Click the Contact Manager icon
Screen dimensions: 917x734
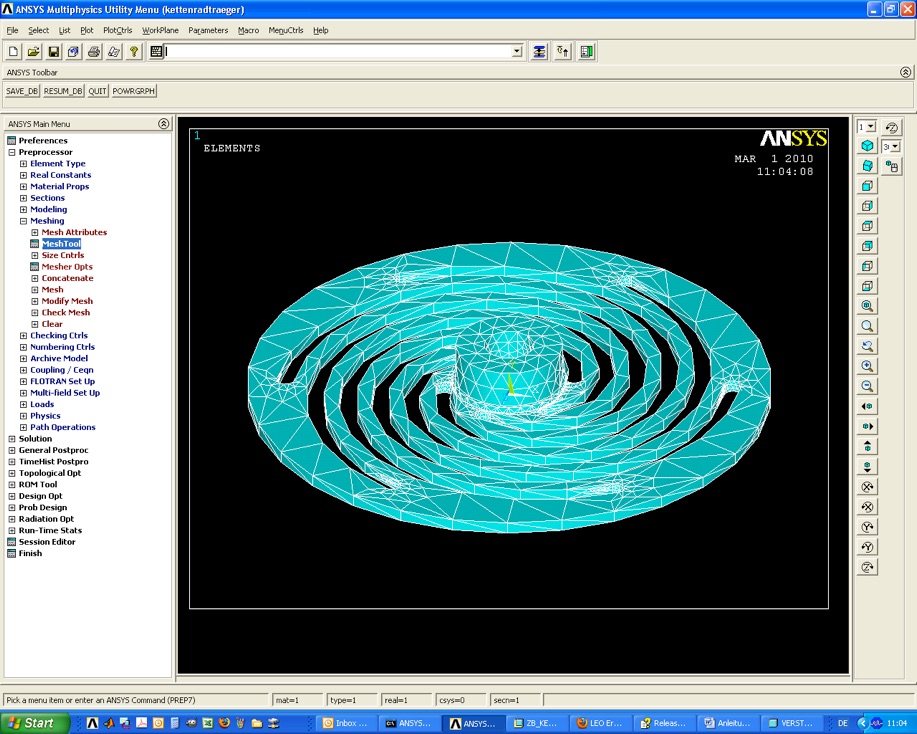point(586,52)
